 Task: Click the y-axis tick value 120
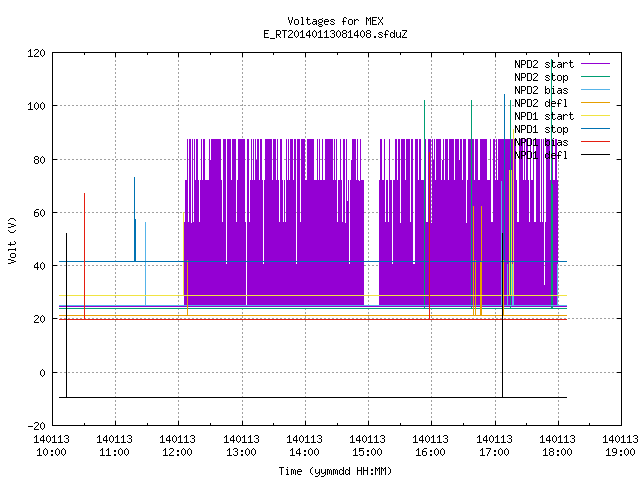pyautogui.click(x=36, y=53)
